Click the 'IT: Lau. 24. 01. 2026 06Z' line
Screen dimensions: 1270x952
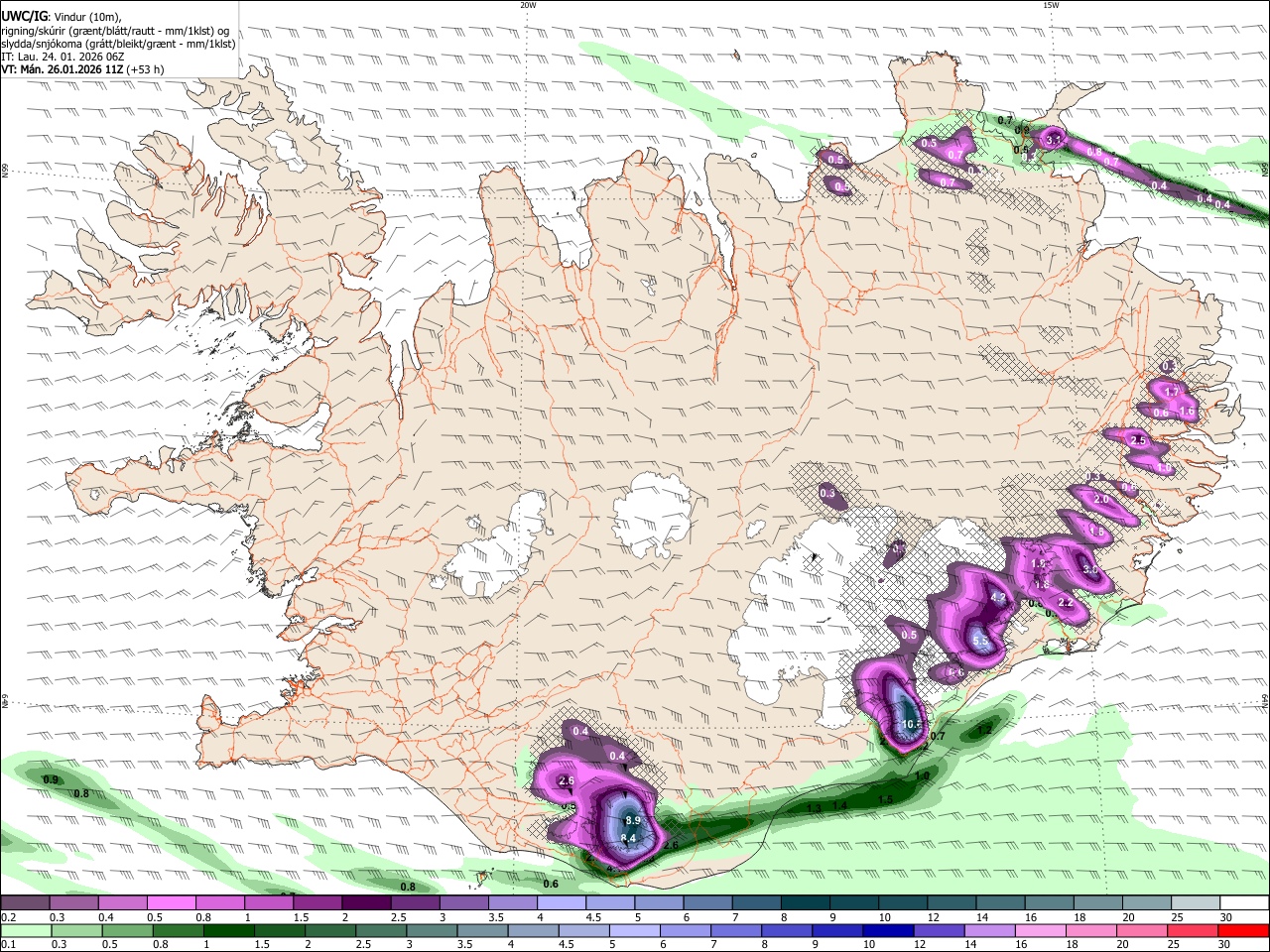click(62, 57)
